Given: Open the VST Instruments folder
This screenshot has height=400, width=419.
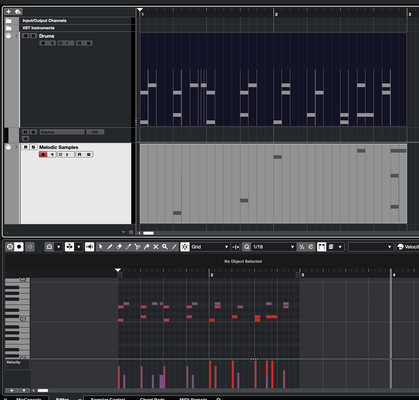Looking at the screenshot, I should tap(9, 28).
